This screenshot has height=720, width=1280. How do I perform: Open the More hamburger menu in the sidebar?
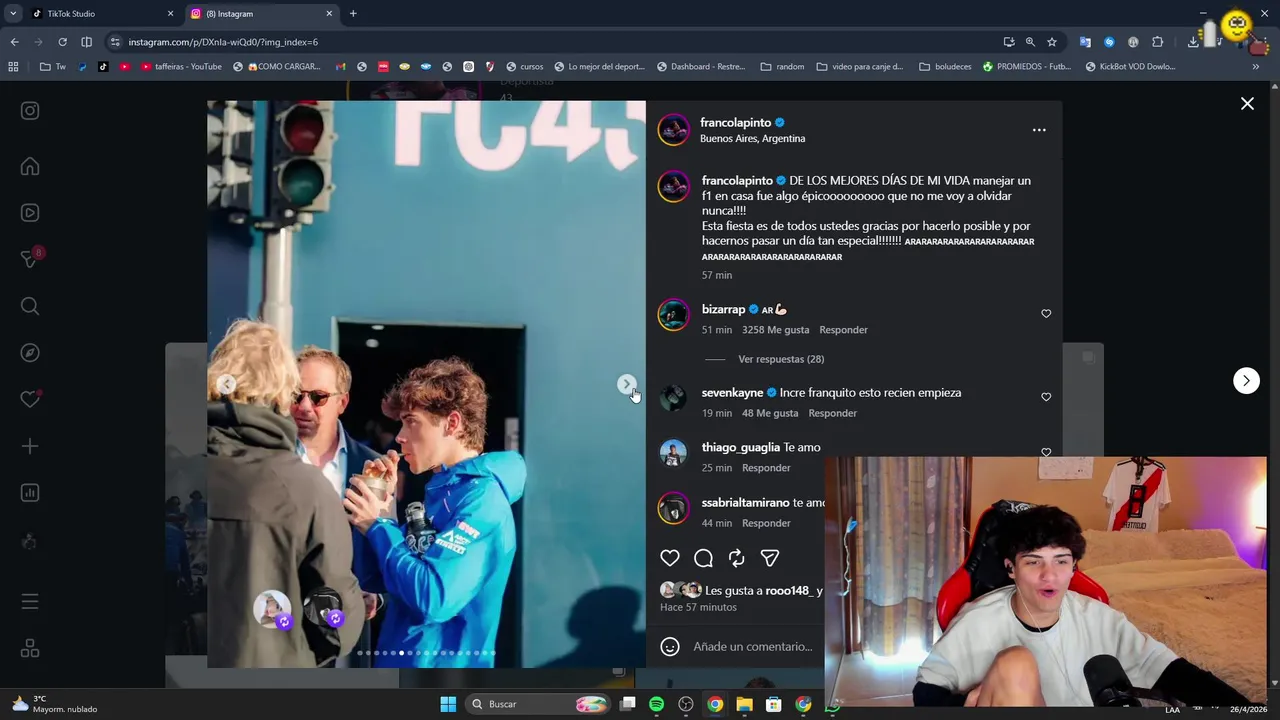[x=30, y=601]
